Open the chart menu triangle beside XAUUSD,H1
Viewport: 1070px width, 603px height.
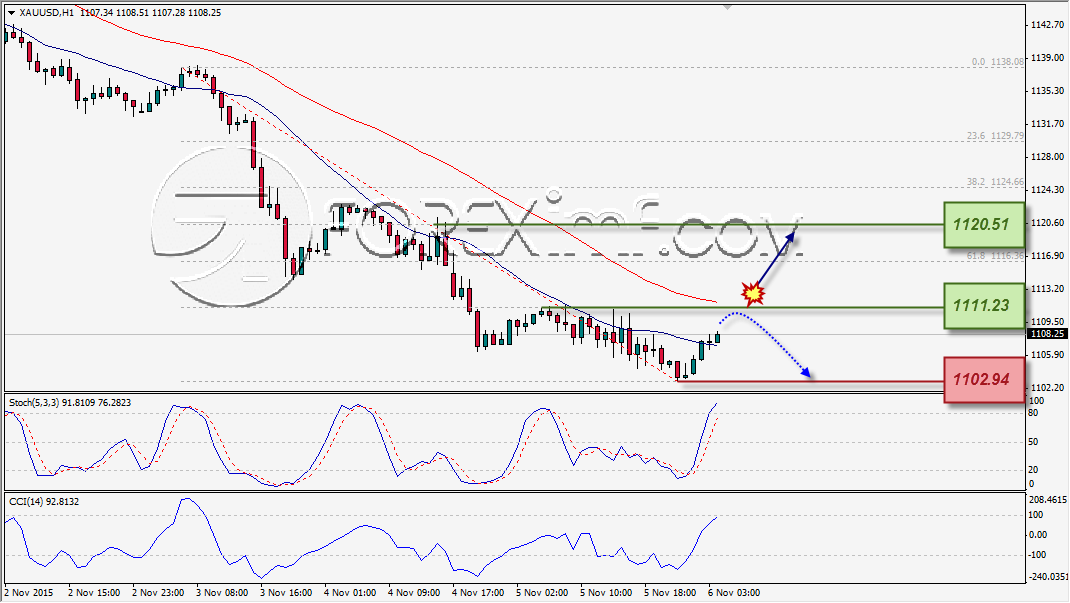click(12, 12)
